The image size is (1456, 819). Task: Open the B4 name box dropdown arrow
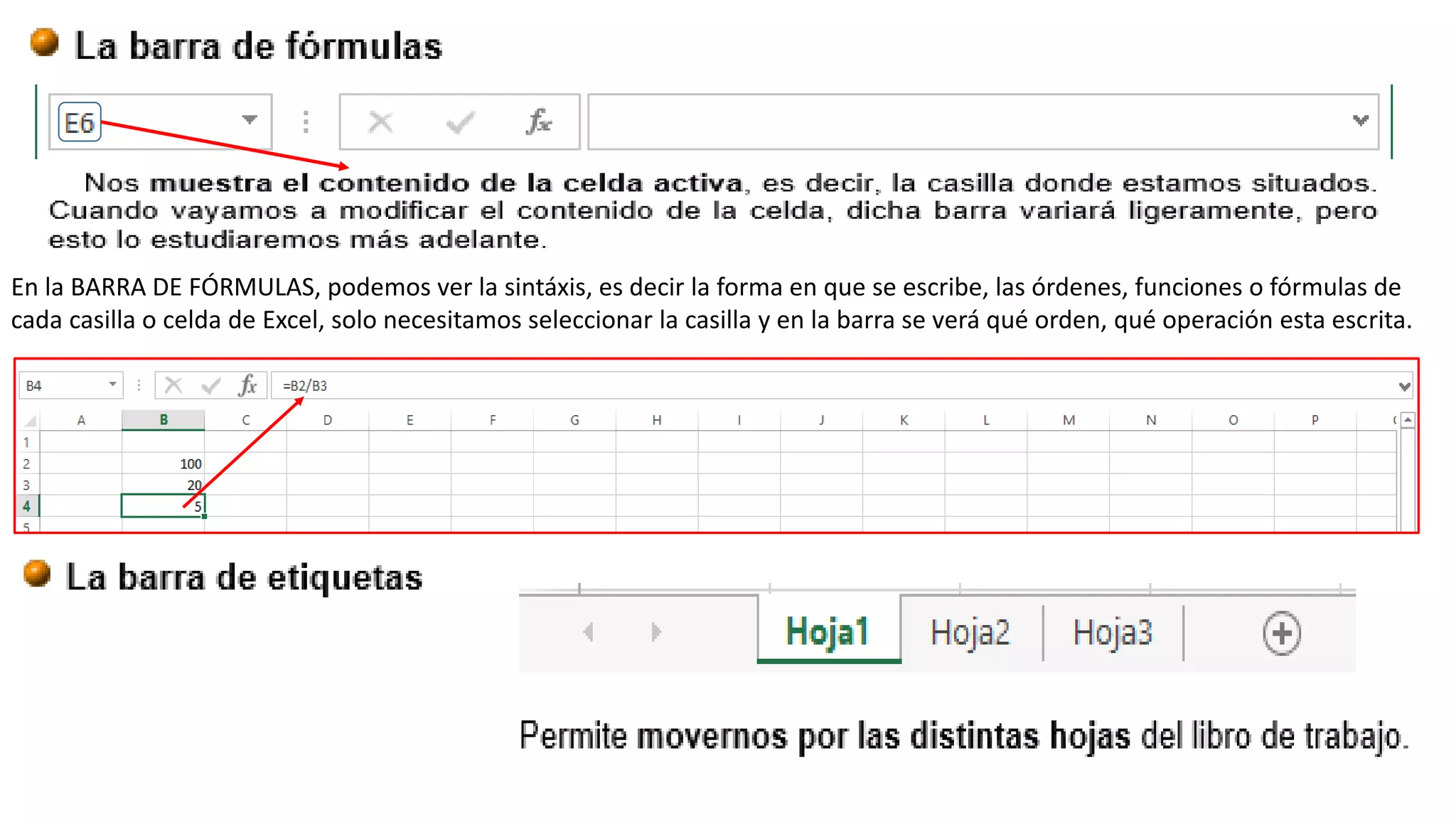click(112, 385)
